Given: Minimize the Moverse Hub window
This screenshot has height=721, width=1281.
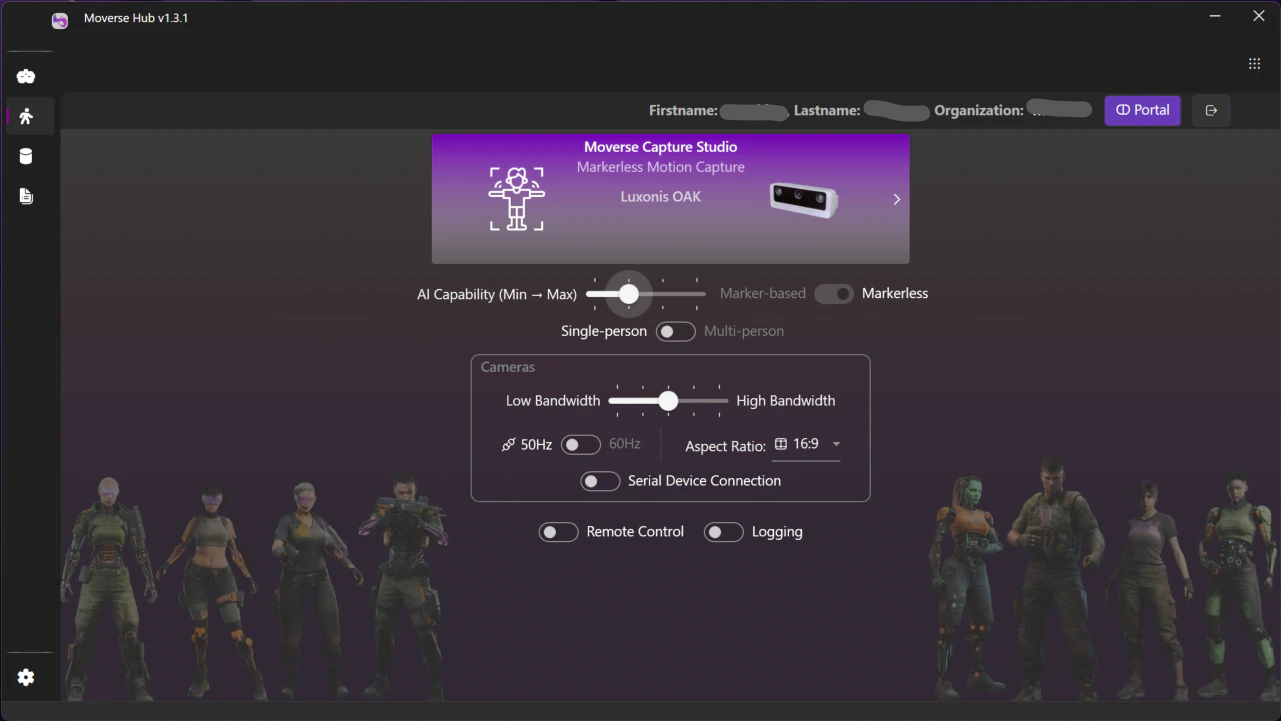Looking at the screenshot, I should [1215, 16].
